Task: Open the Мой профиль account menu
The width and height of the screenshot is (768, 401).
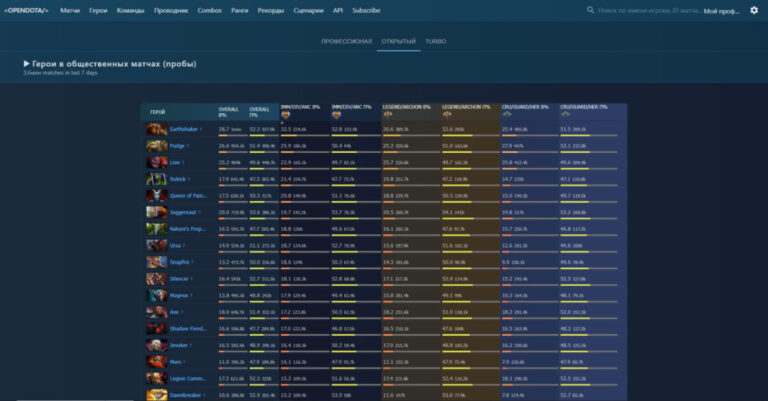Action: [x=721, y=11]
